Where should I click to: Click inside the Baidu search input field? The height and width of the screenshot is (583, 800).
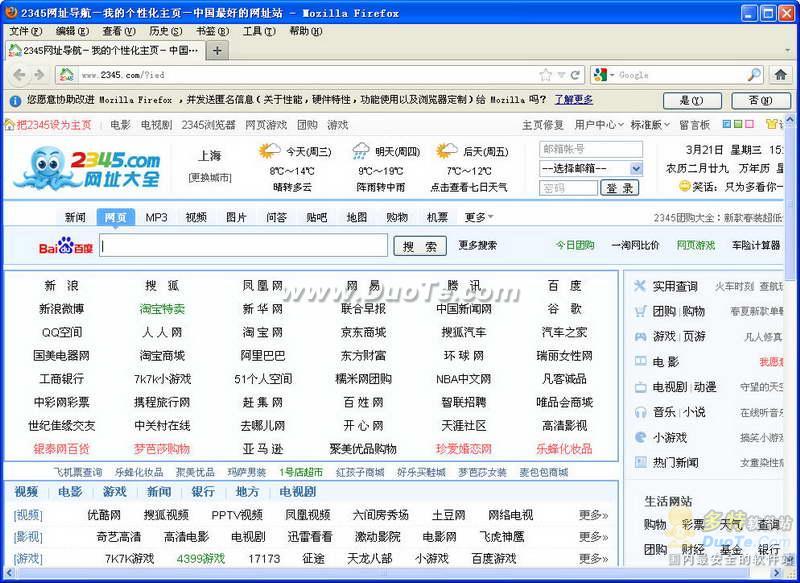[x=243, y=246]
